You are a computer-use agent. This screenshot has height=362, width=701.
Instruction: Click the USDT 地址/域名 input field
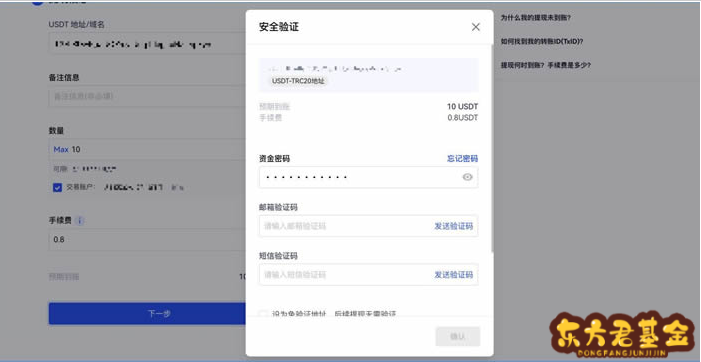(x=147, y=44)
